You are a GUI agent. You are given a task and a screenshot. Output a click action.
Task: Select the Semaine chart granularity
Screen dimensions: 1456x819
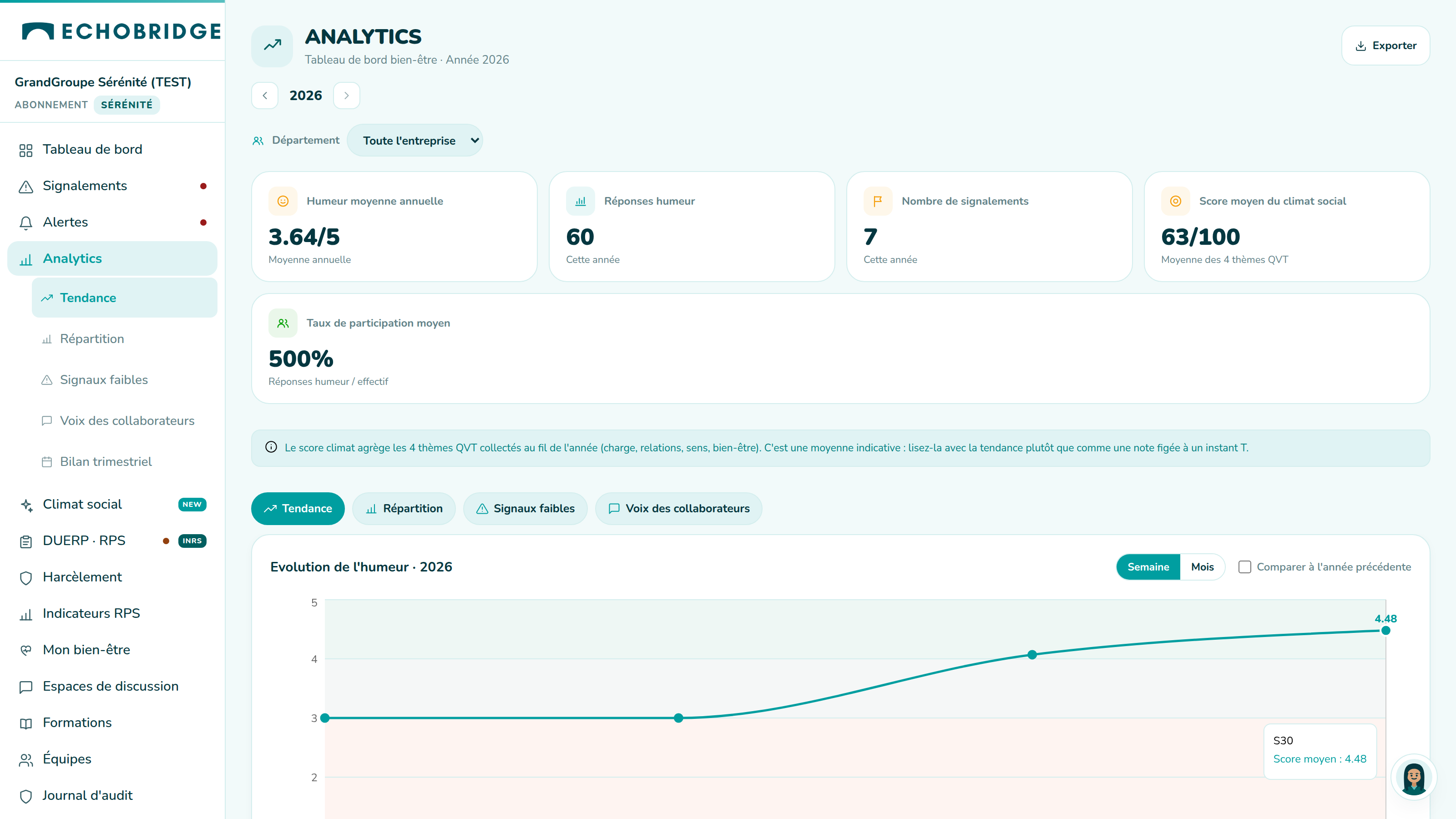click(x=1148, y=567)
